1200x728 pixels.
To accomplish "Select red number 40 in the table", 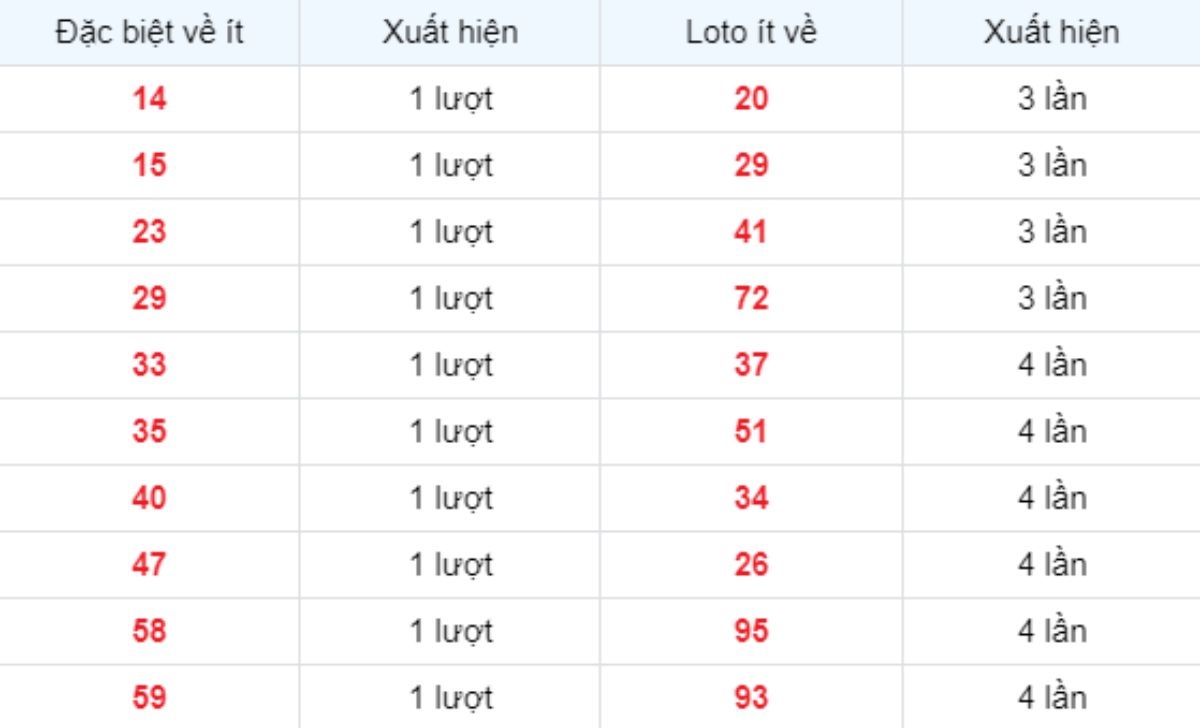I will tap(149, 498).
